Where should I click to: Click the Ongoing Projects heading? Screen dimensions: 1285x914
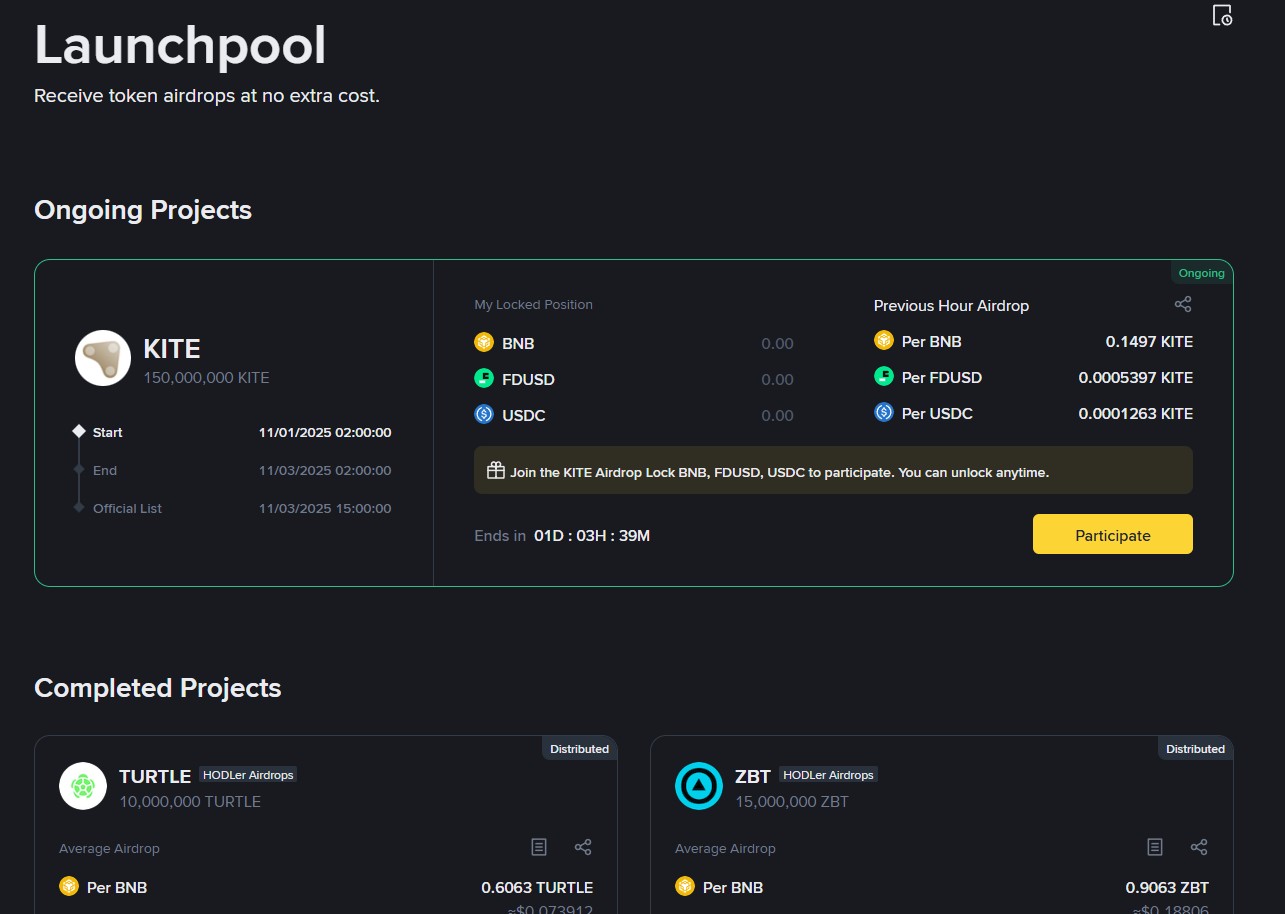tap(143, 210)
